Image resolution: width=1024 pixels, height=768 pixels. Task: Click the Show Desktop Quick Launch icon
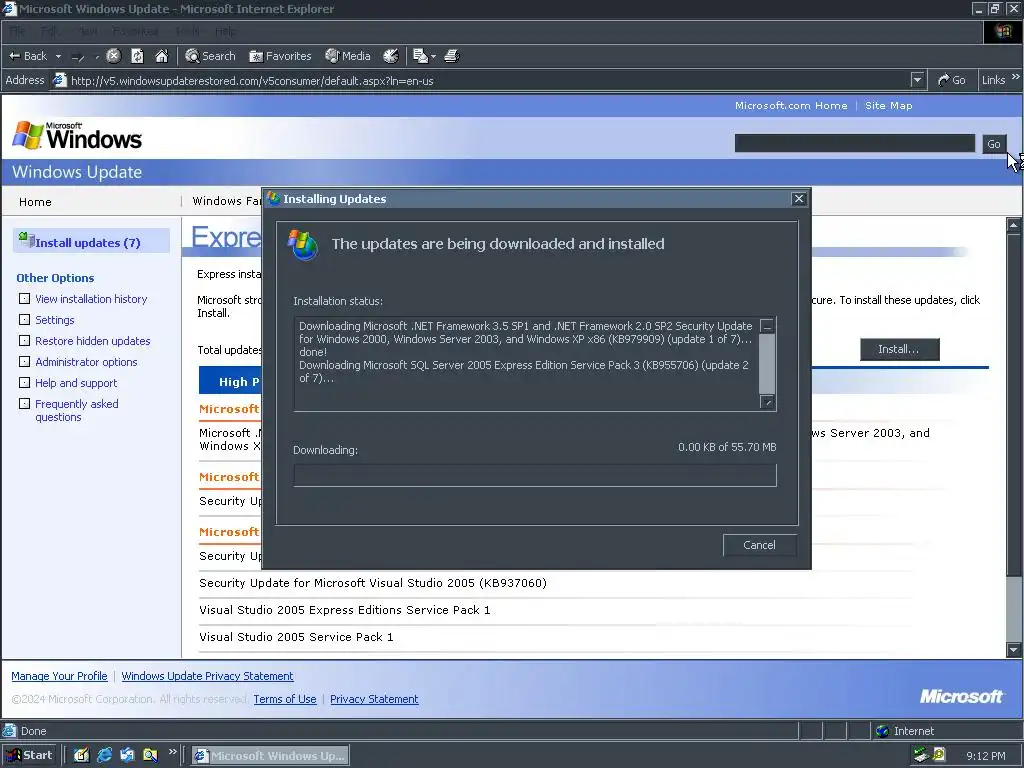tap(82, 756)
